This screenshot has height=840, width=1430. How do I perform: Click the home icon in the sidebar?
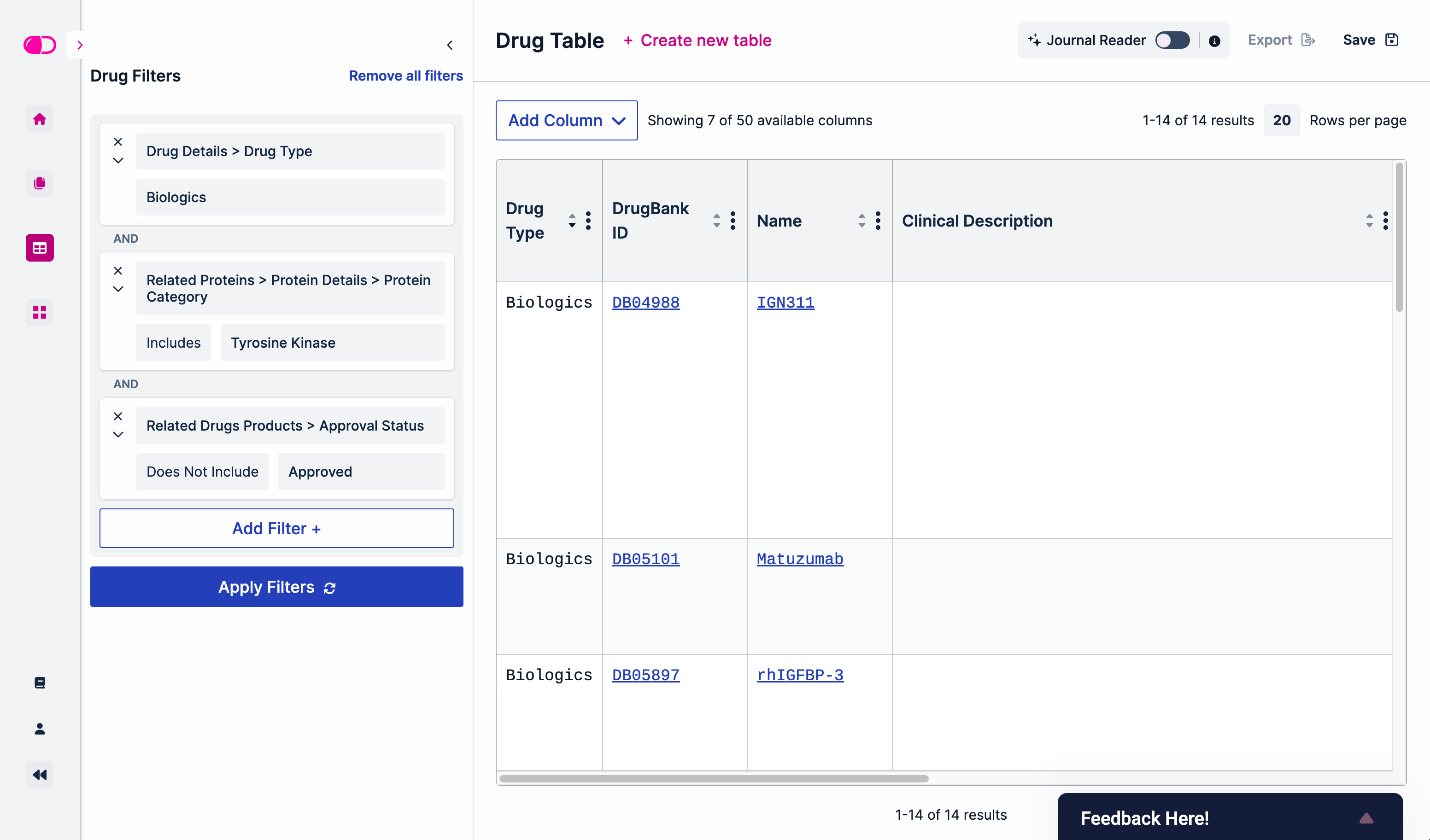(x=39, y=119)
